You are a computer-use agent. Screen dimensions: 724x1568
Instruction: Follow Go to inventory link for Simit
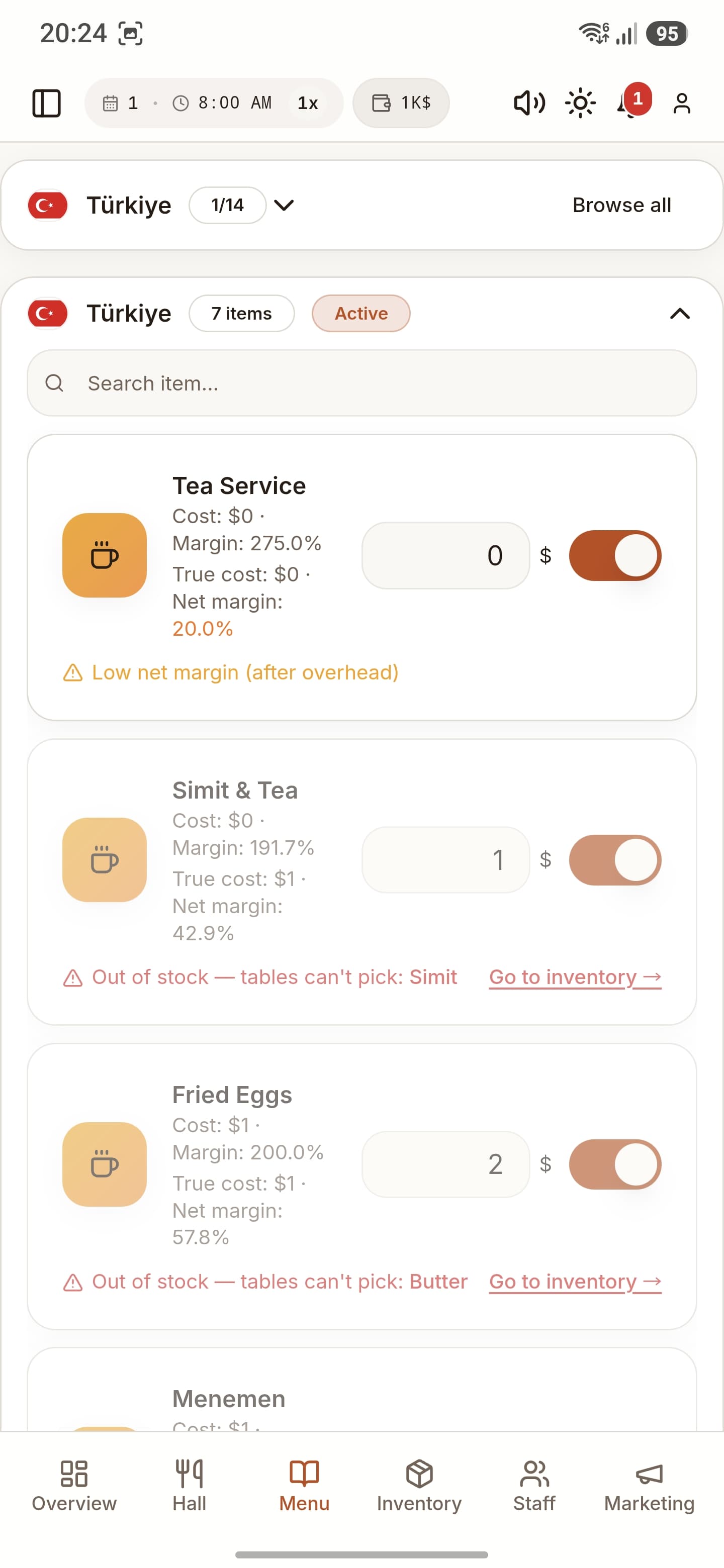pos(575,977)
